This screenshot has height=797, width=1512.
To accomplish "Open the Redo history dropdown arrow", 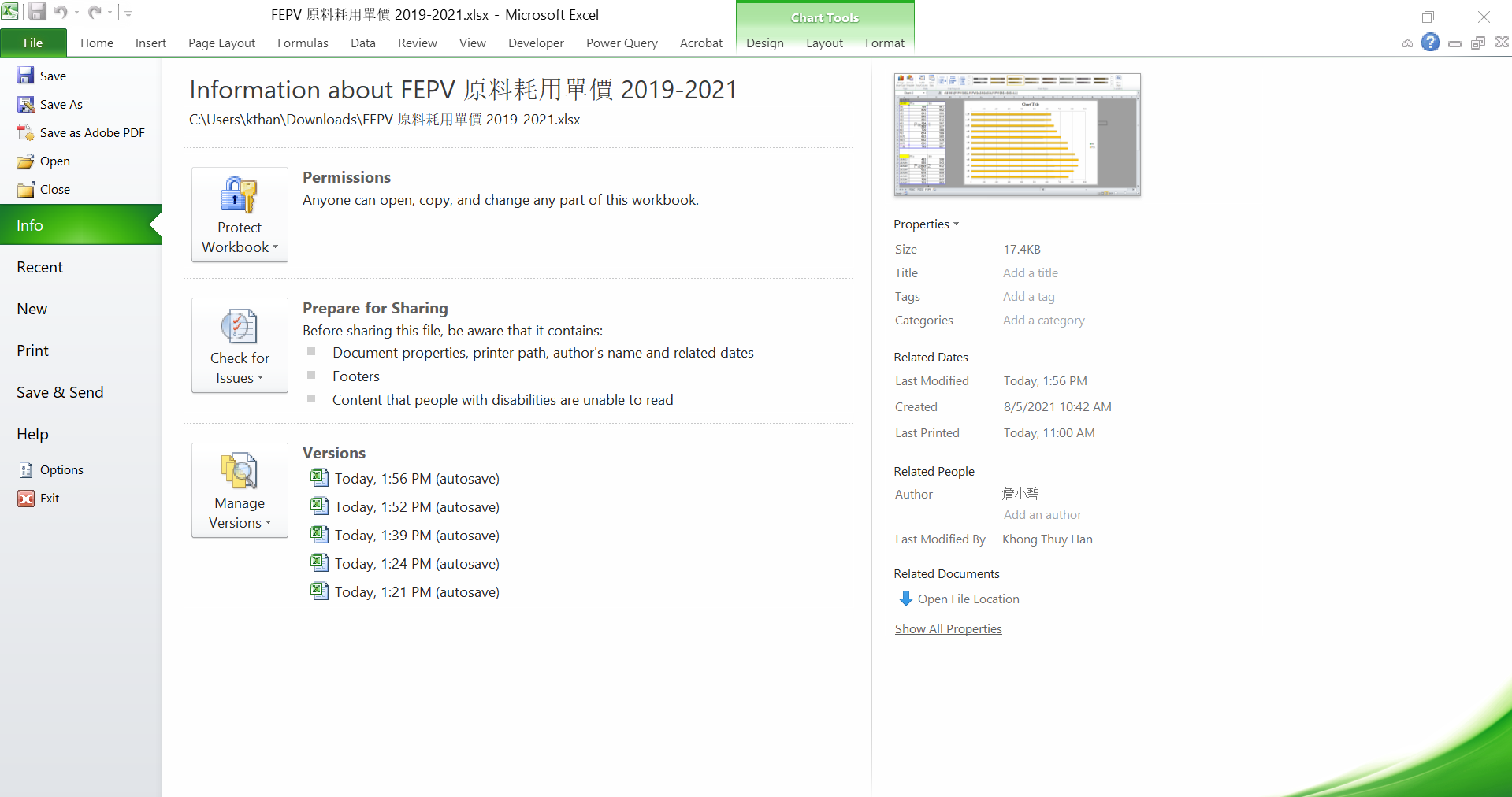I will (x=110, y=13).
